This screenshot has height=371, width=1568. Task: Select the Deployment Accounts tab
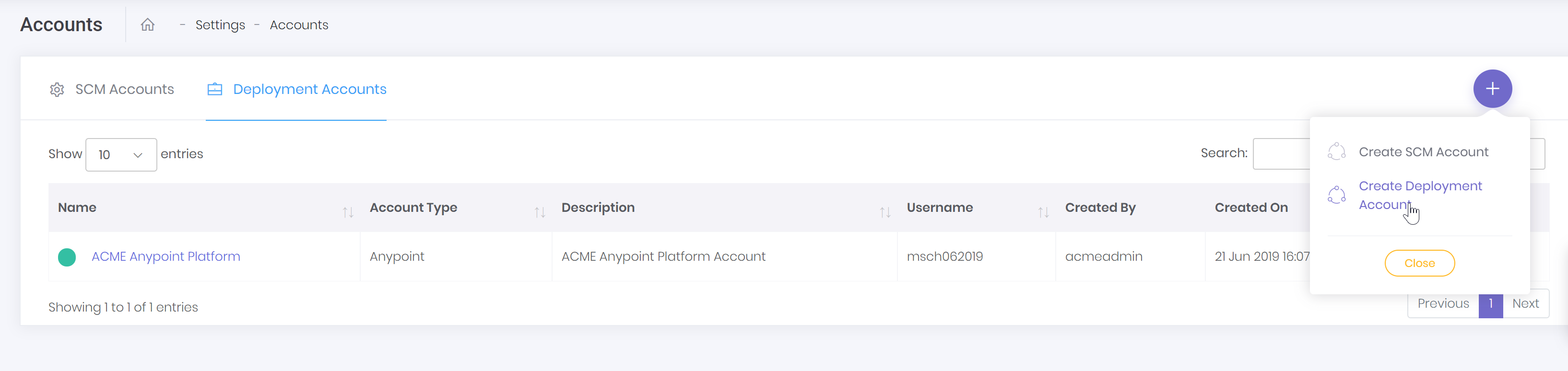coord(296,90)
